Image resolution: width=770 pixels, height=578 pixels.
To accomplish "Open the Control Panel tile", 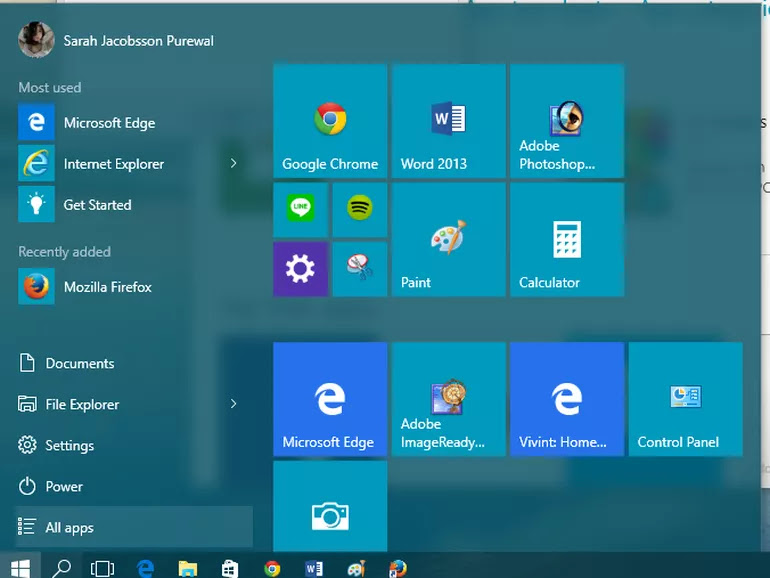I will pyautogui.click(x=686, y=399).
